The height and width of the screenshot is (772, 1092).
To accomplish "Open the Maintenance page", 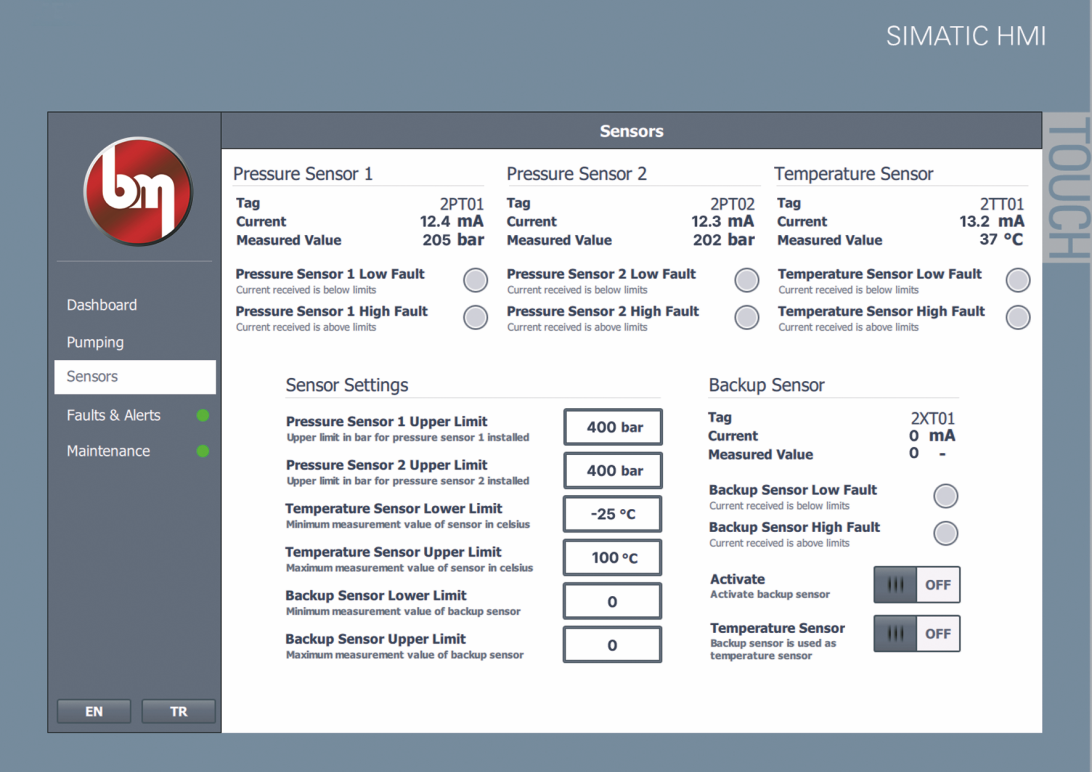I will tap(108, 451).
